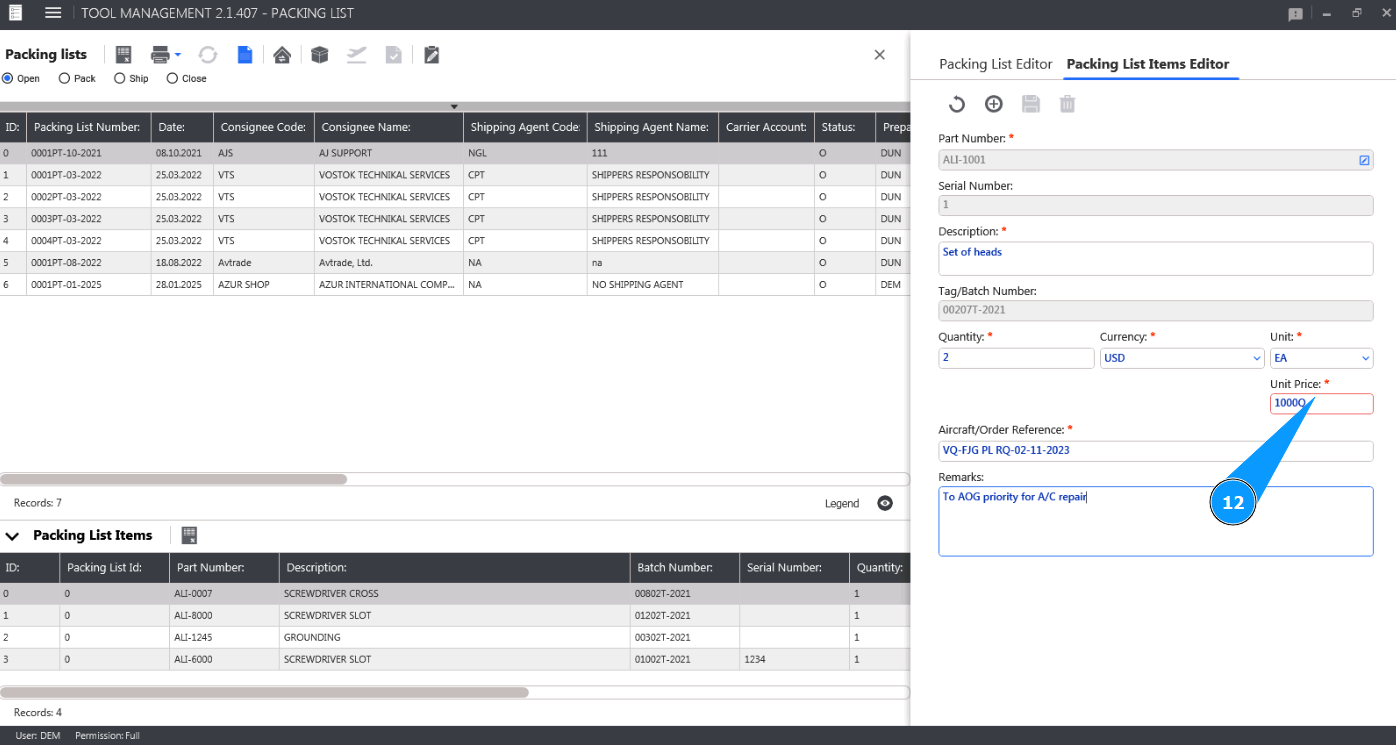Open the hamburger menu in title bar

(53, 13)
